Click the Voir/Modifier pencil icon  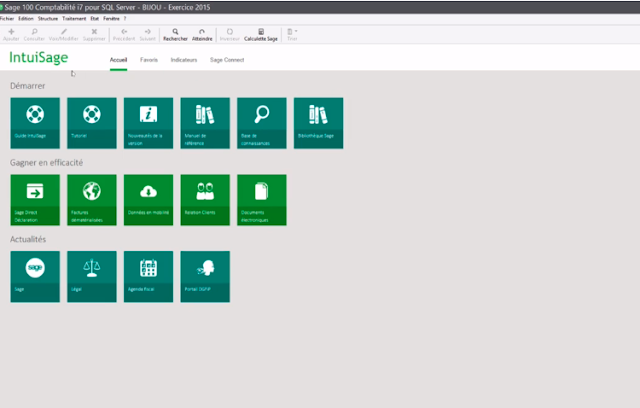click(x=64, y=35)
